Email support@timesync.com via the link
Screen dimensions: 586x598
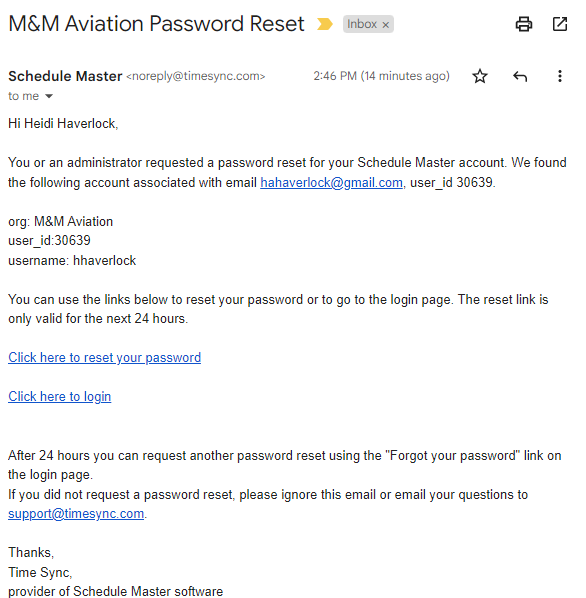coord(76,514)
